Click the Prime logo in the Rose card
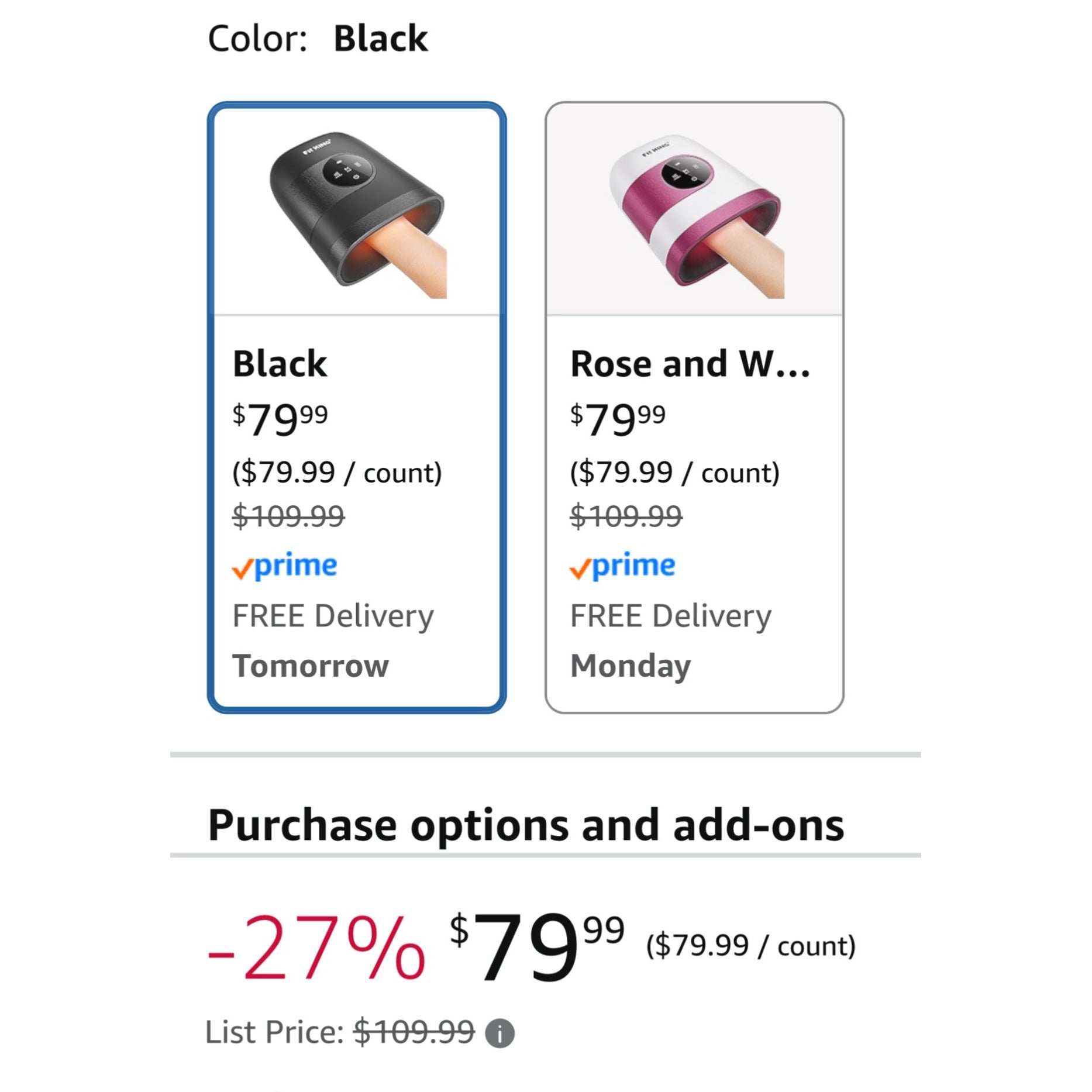1092x1092 pixels. [x=622, y=566]
